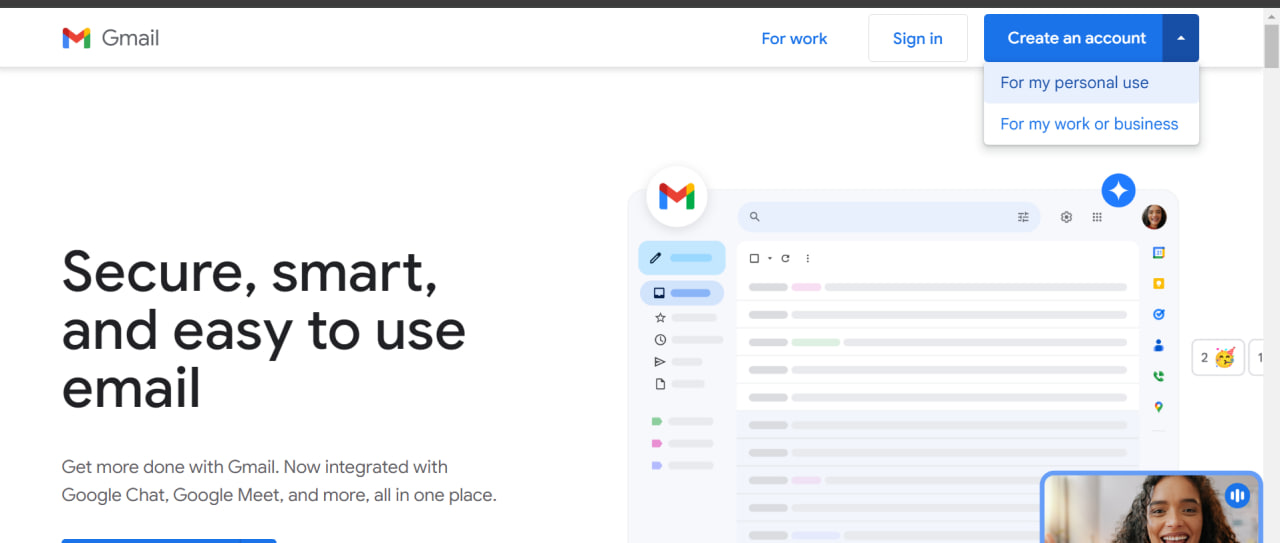This screenshot has width=1280, height=543.
Task: Click the pink label icon in illustration
Action: [x=657, y=443]
